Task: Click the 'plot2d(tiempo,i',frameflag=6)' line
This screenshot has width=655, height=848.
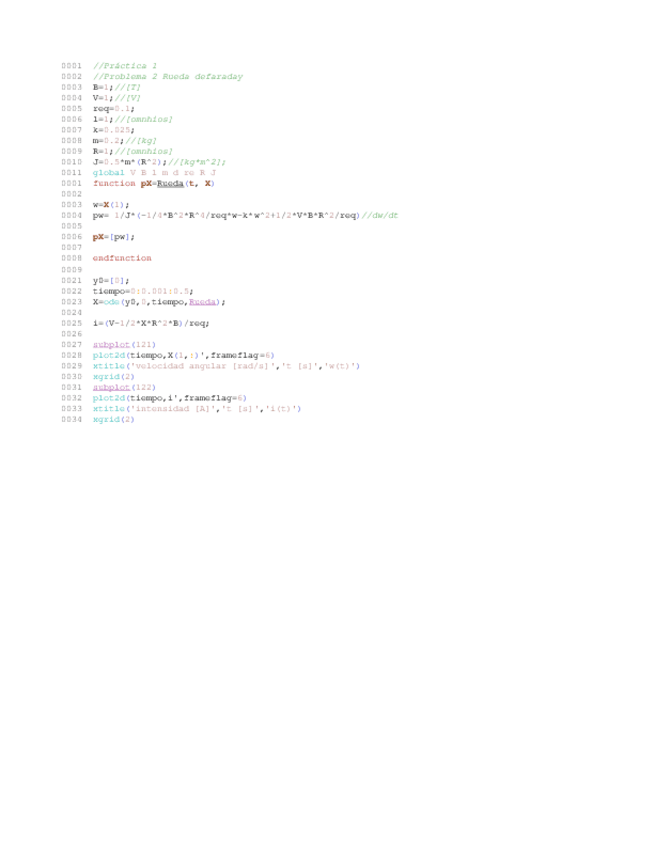Action: point(170,398)
